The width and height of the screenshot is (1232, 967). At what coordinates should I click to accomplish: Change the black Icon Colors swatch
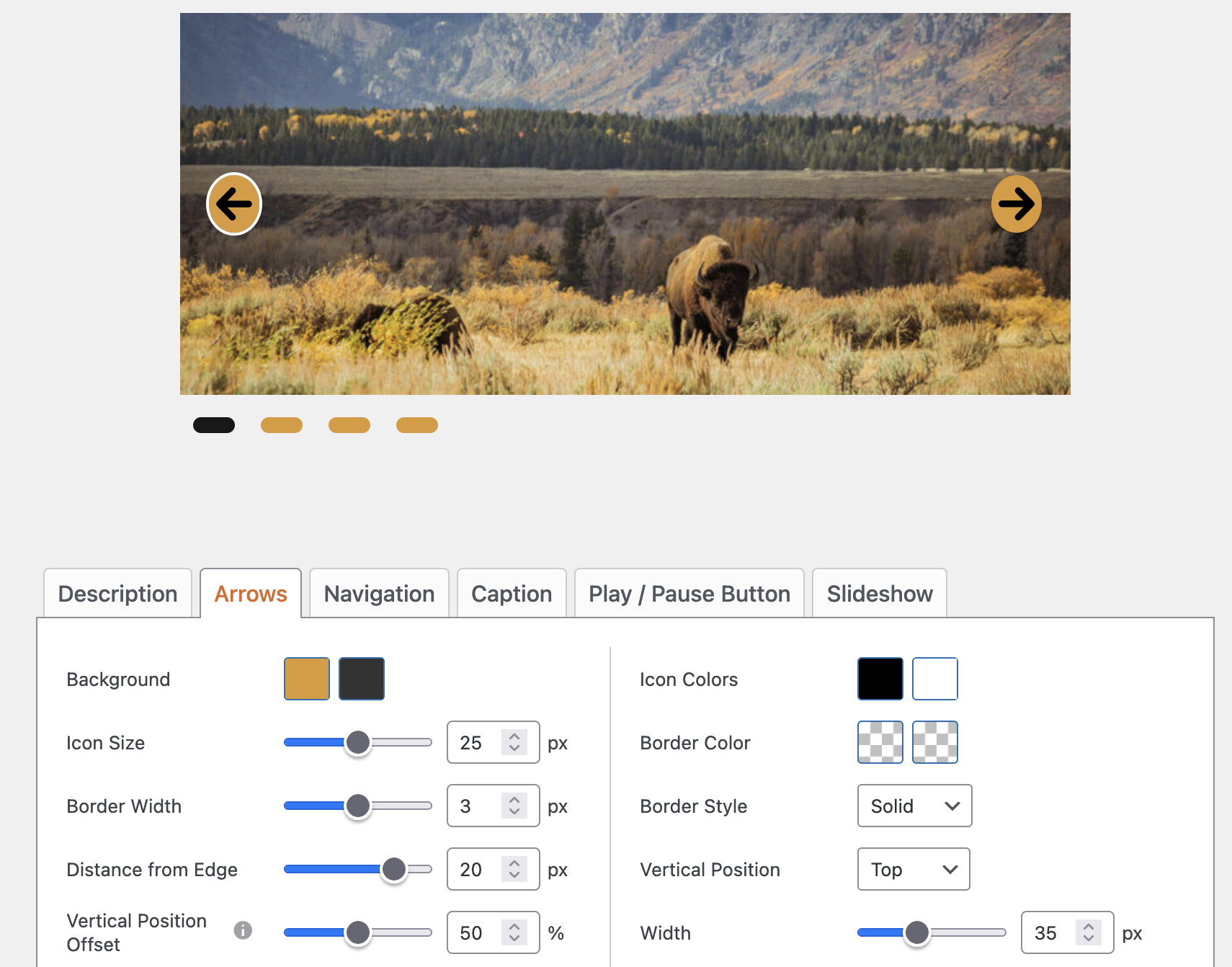coord(880,679)
